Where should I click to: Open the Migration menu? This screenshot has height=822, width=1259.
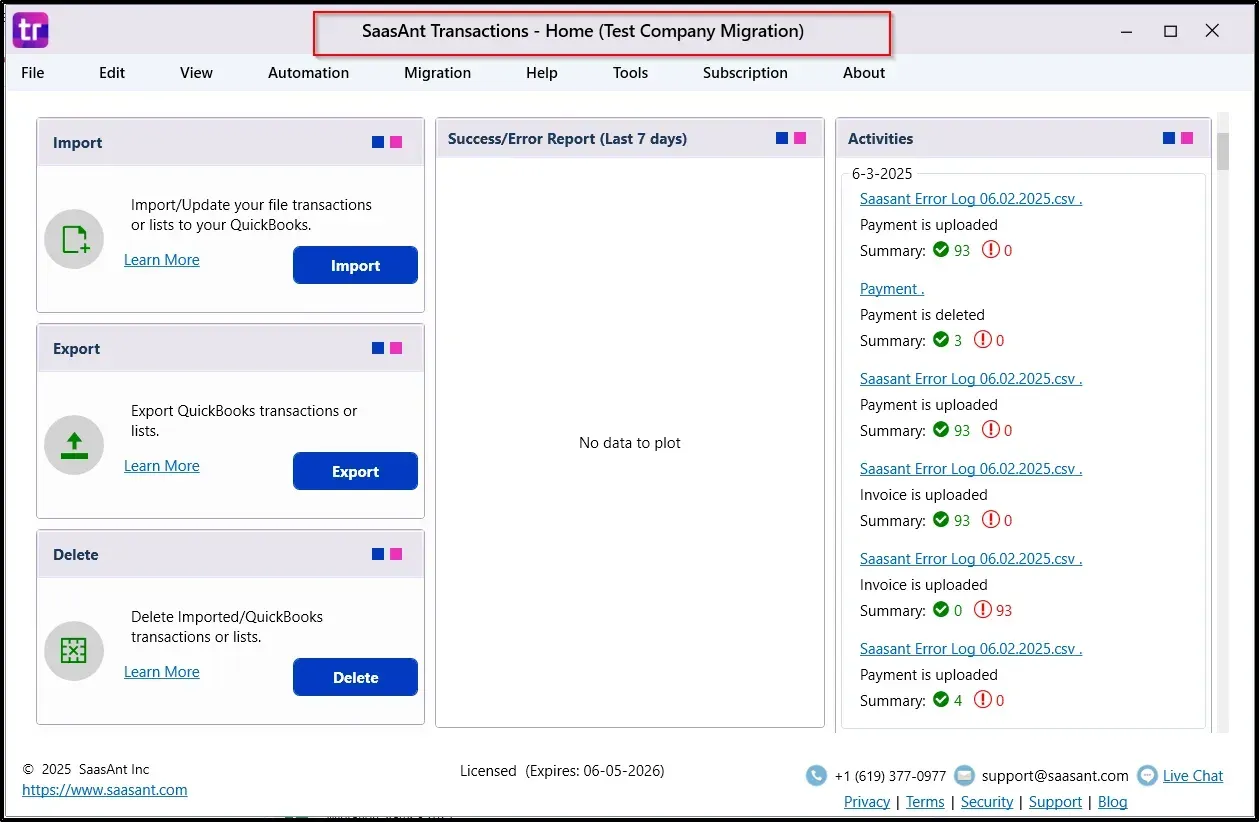(438, 73)
